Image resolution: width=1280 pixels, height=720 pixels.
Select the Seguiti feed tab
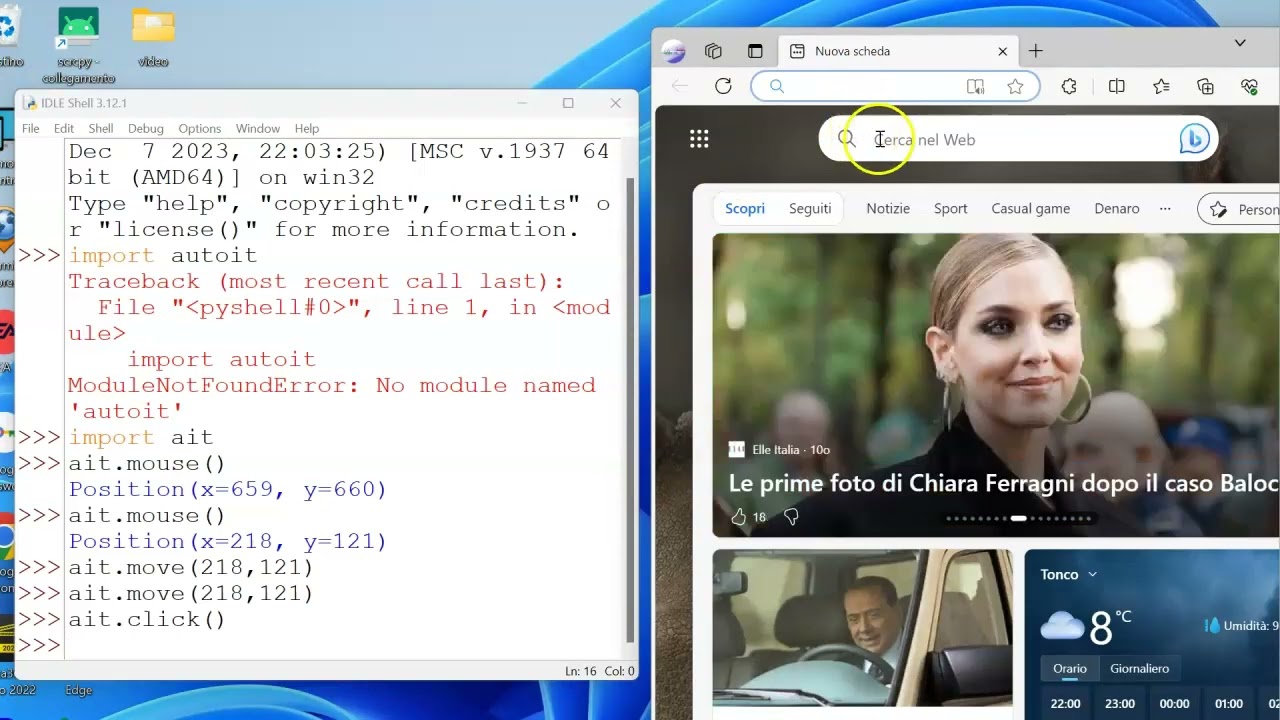(810, 209)
